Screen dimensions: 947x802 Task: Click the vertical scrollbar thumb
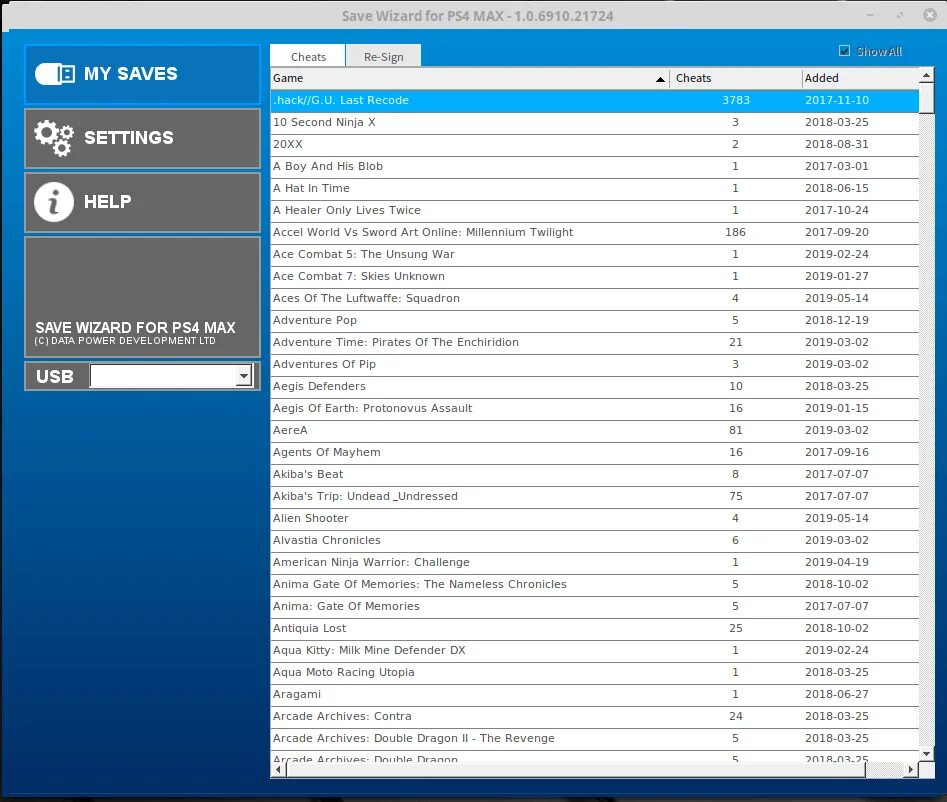(x=926, y=98)
